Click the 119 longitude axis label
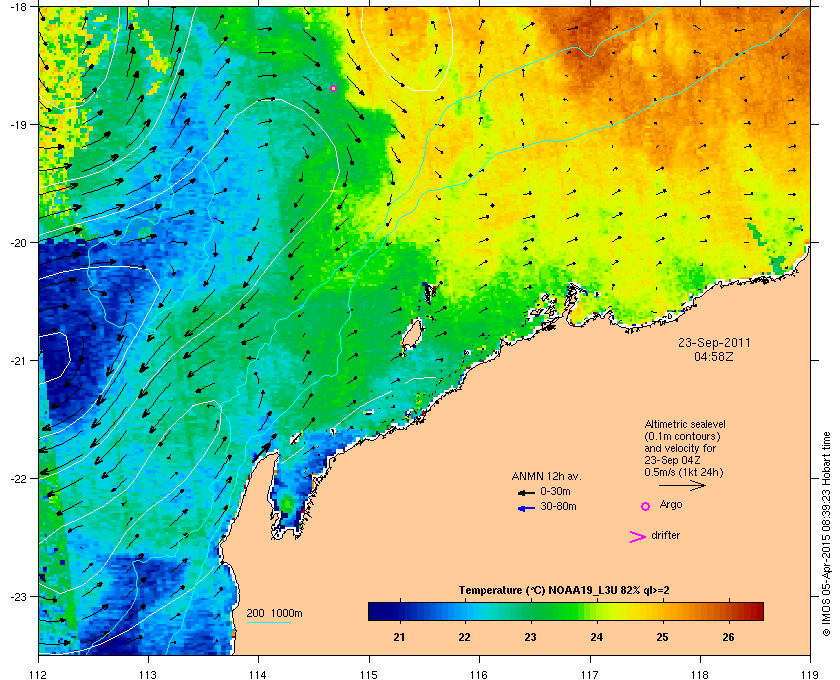 tap(811, 674)
